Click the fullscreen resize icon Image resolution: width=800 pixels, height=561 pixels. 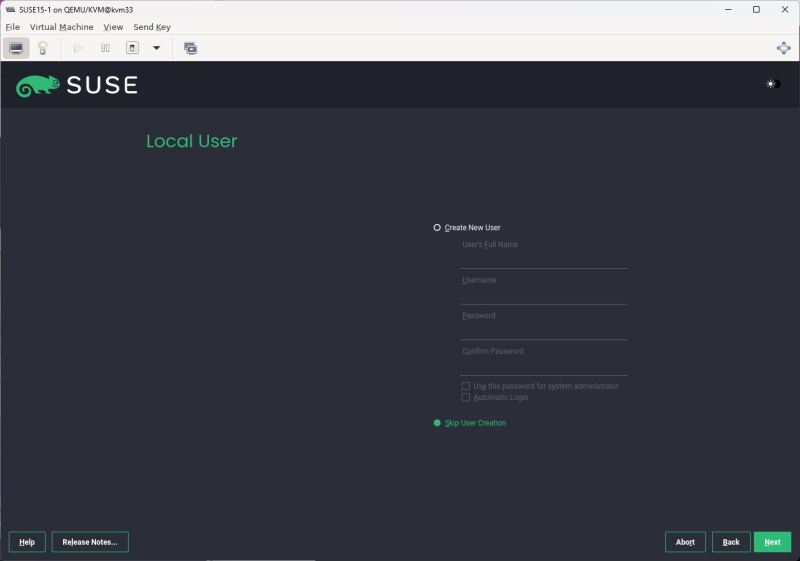pyautogui.click(x=784, y=48)
